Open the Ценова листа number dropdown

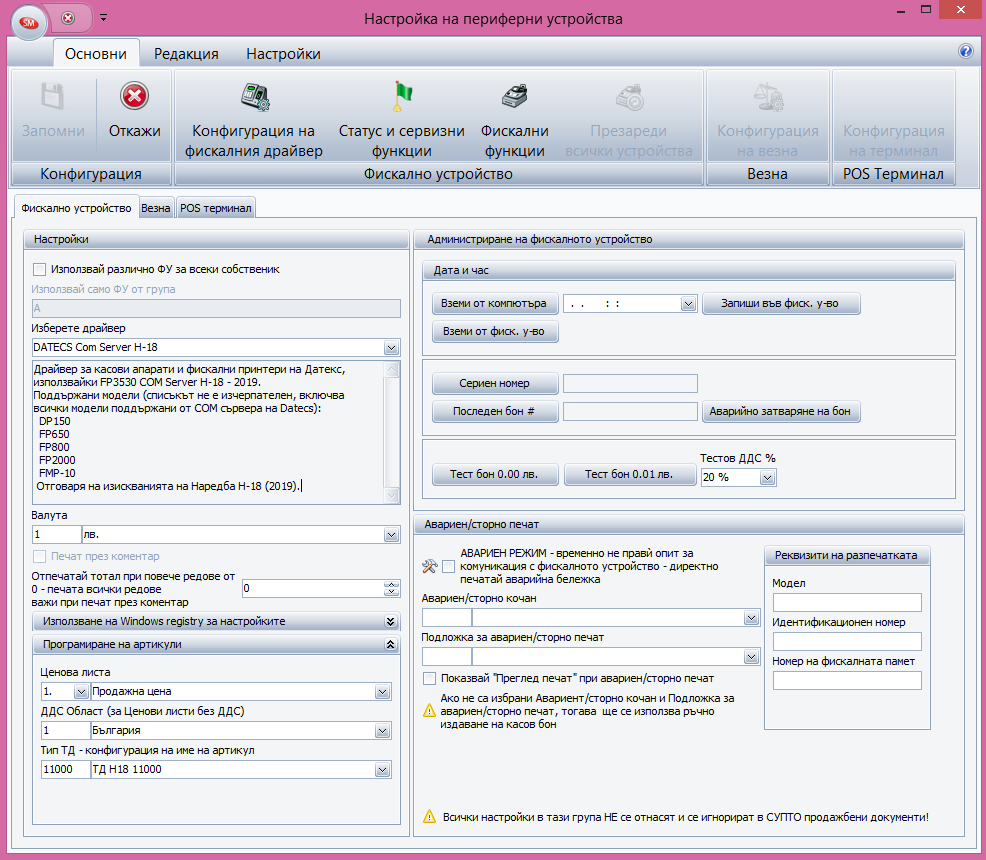tap(81, 692)
